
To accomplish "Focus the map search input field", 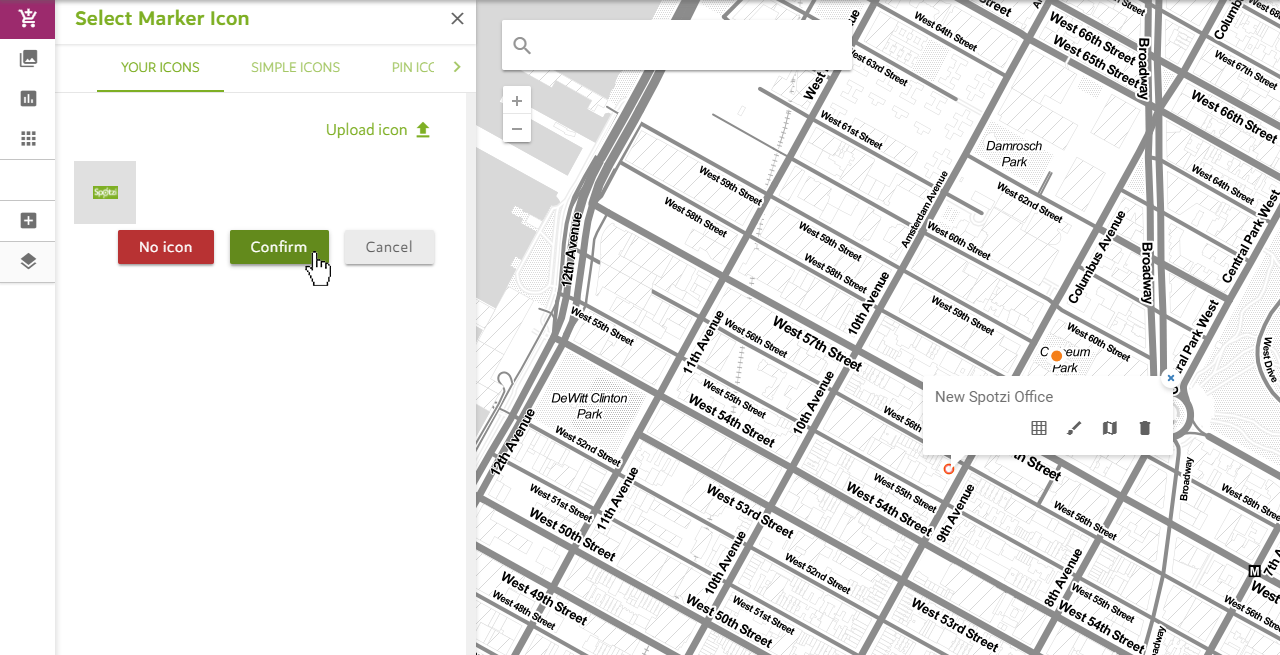I will (x=677, y=45).
